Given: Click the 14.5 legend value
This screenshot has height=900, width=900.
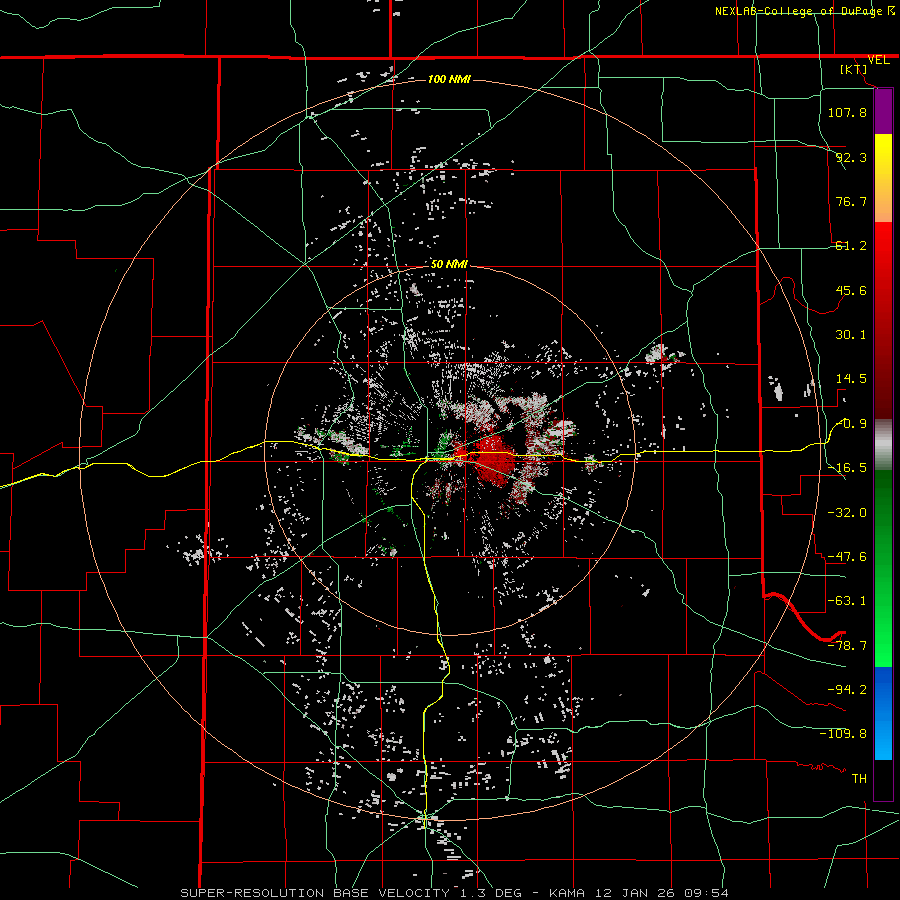Looking at the screenshot, I should click(x=851, y=379).
